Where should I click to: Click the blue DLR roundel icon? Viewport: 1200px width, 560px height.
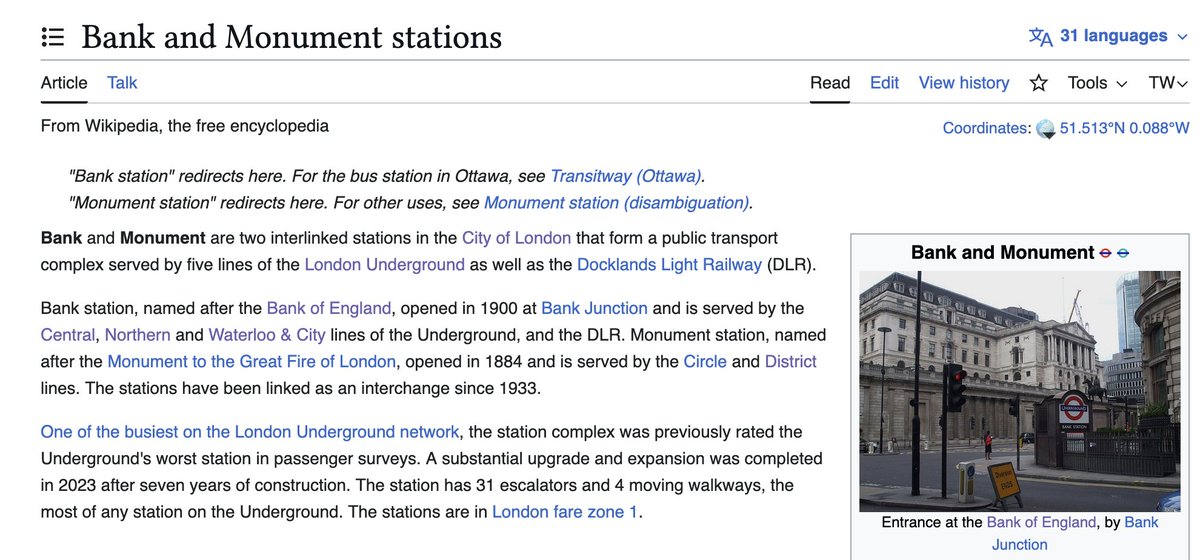[x=1123, y=253]
